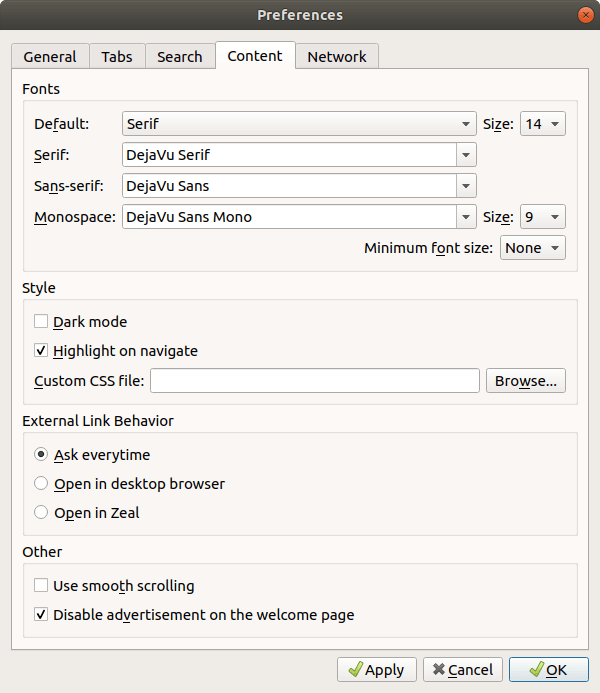
Task: Click into the DejaVu Sans Mono font field
Action: [x=289, y=217]
